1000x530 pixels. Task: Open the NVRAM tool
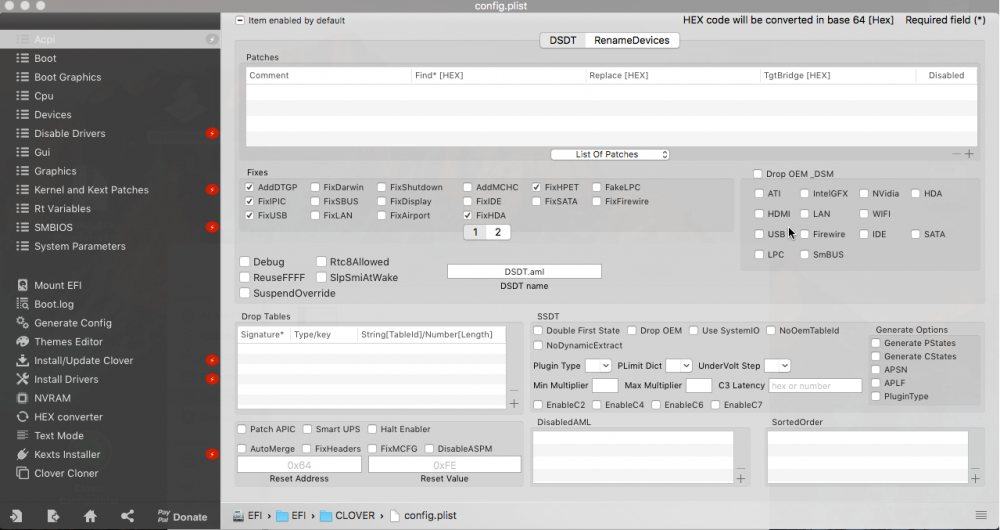tap(43, 398)
